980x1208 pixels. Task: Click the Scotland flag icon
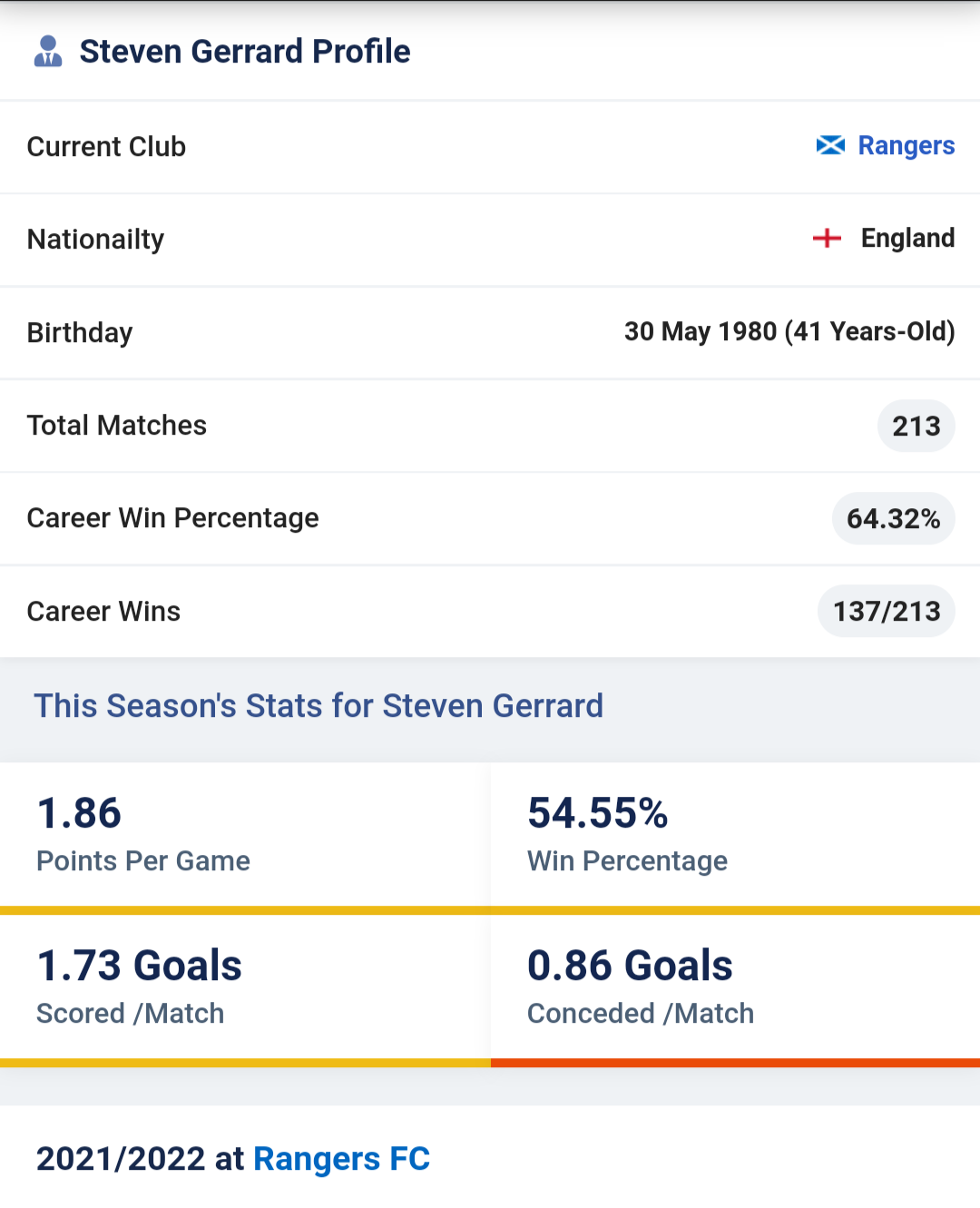[x=830, y=145]
